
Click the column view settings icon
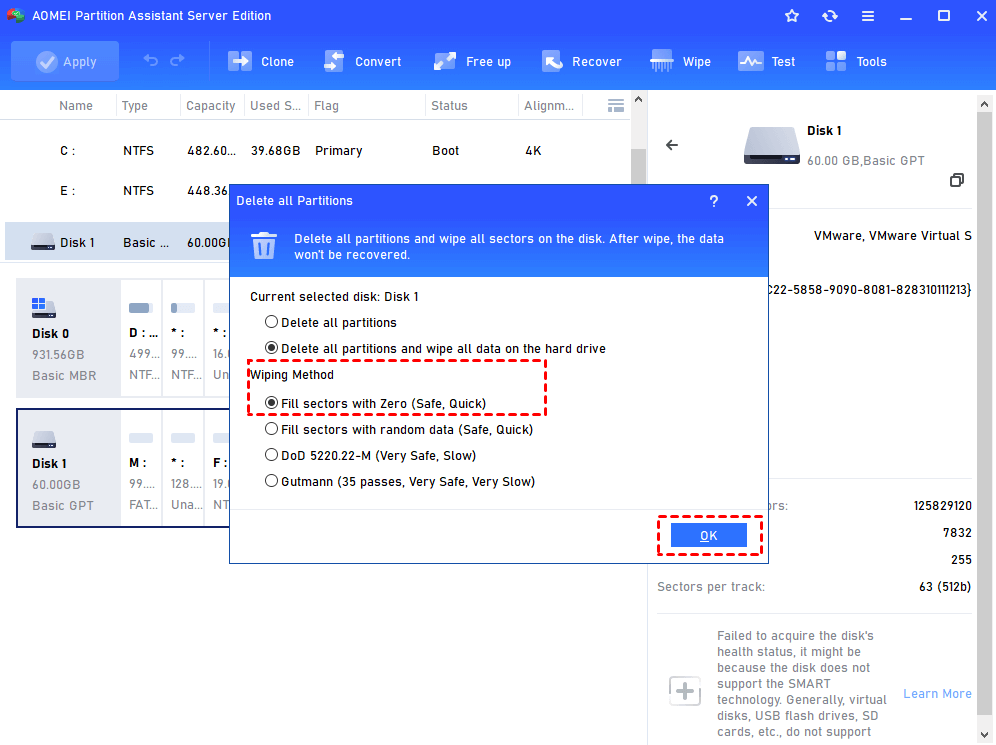[x=616, y=106]
